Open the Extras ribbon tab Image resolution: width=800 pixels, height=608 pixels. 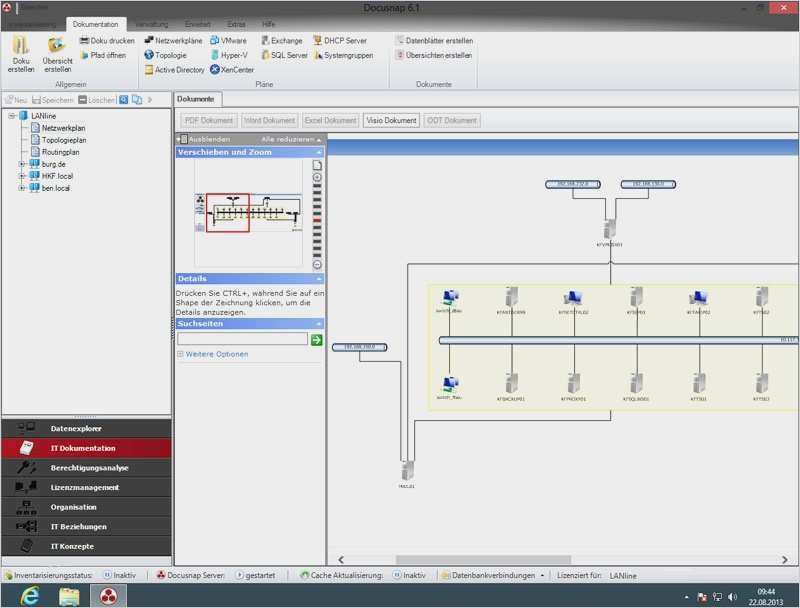tap(236, 23)
